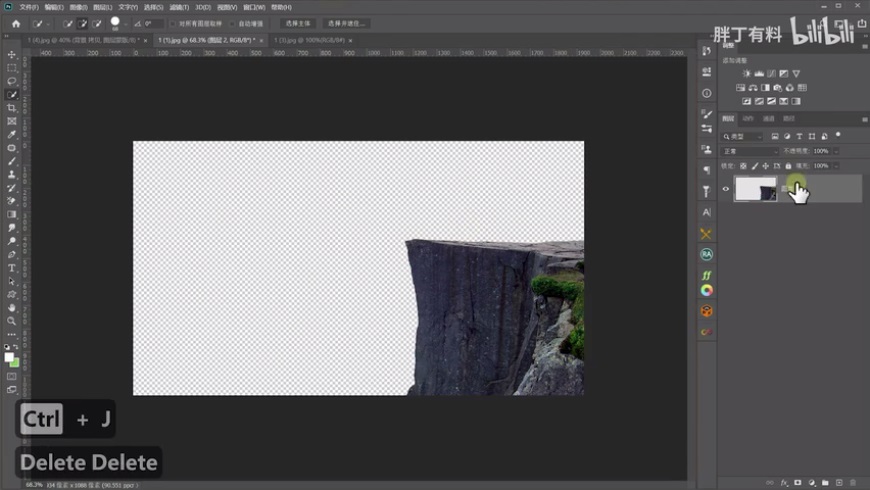Click the 选择并遮住... button
This screenshot has width=870, height=490.
[x=347, y=23]
